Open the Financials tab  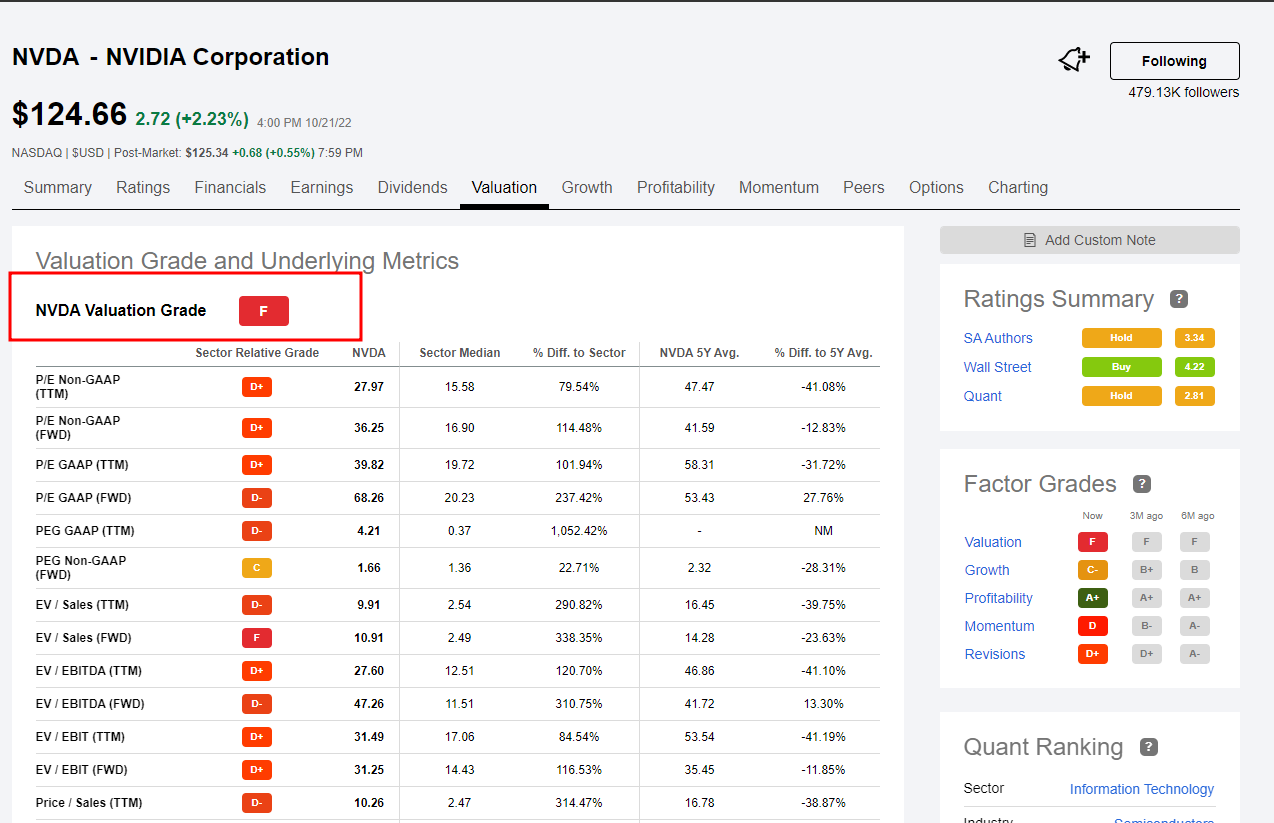230,188
